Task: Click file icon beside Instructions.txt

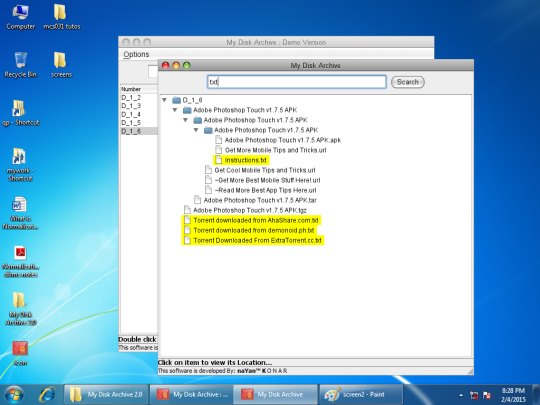Action: click(x=218, y=160)
